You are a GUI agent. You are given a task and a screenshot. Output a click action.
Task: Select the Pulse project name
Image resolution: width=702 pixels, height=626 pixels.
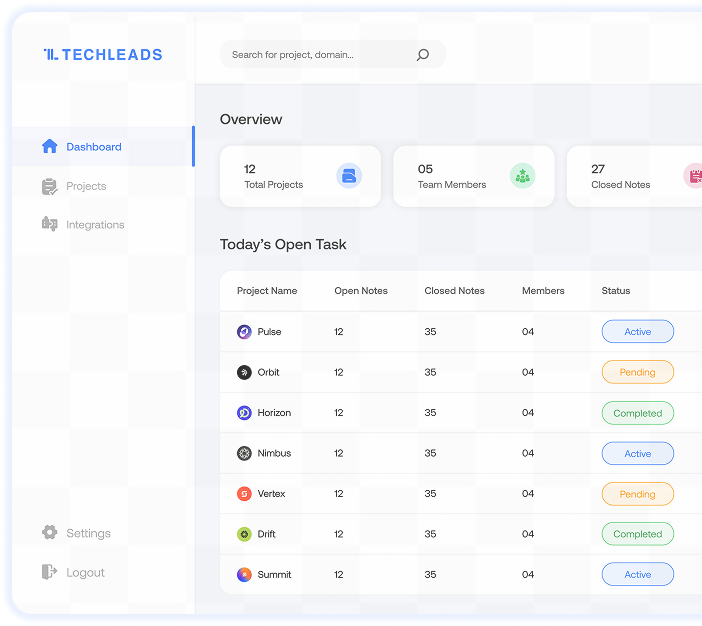269,332
